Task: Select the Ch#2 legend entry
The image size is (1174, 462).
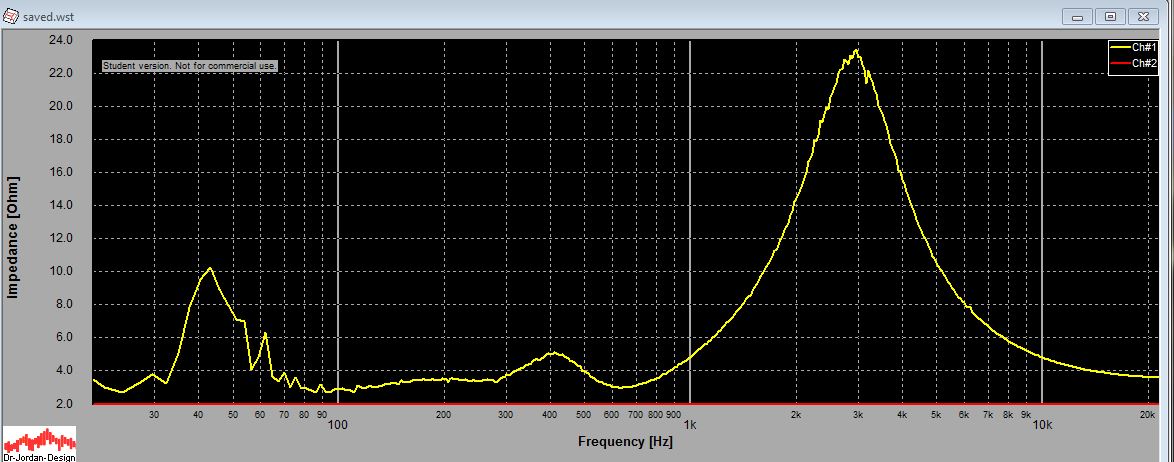Action: click(x=1134, y=64)
